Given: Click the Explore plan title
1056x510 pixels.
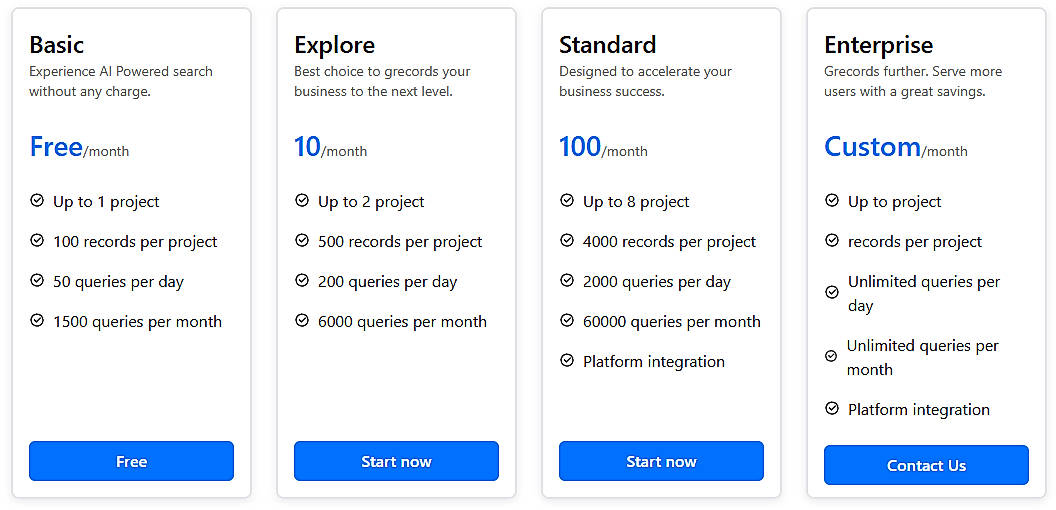Looking at the screenshot, I should (x=334, y=45).
